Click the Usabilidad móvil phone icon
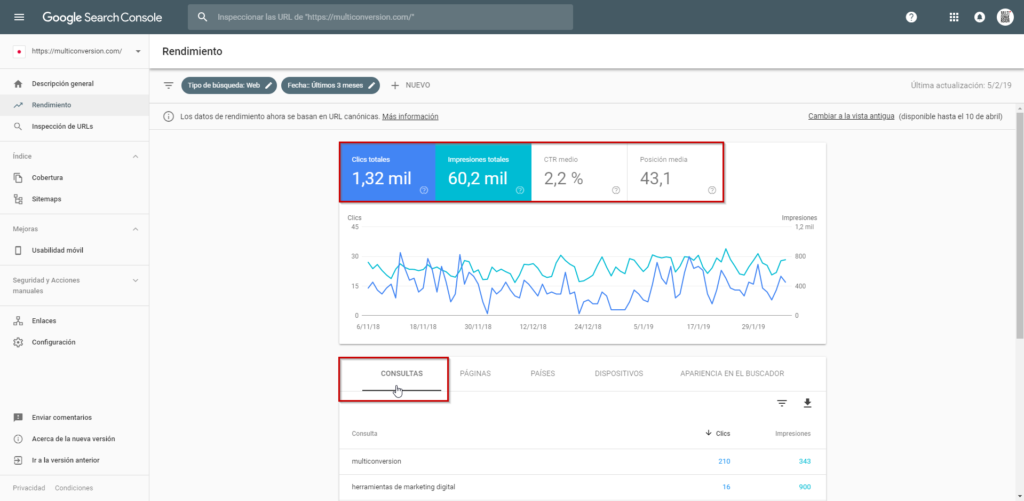1024x501 pixels. point(18,250)
